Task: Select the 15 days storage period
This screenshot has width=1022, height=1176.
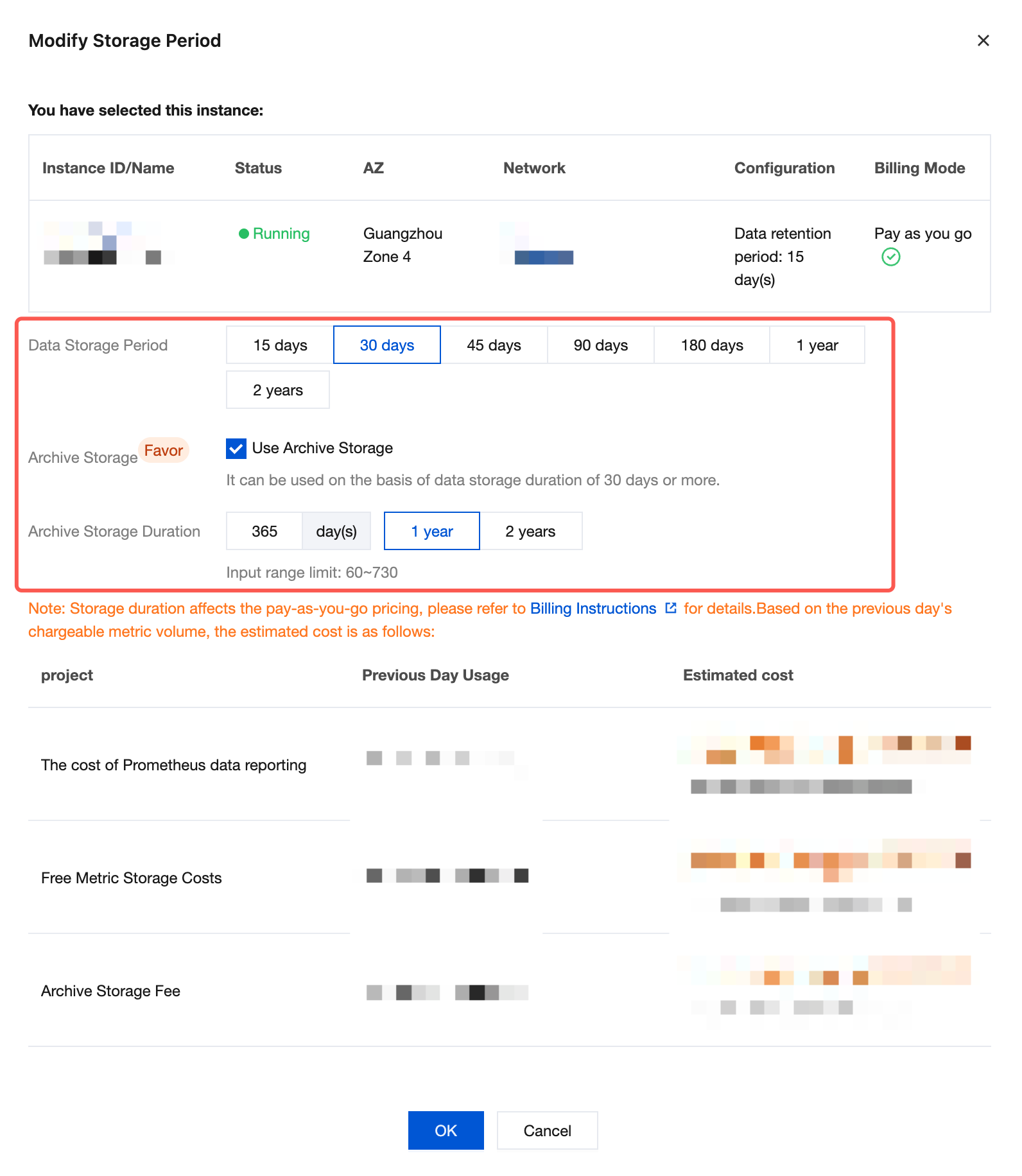Action: [280, 345]
